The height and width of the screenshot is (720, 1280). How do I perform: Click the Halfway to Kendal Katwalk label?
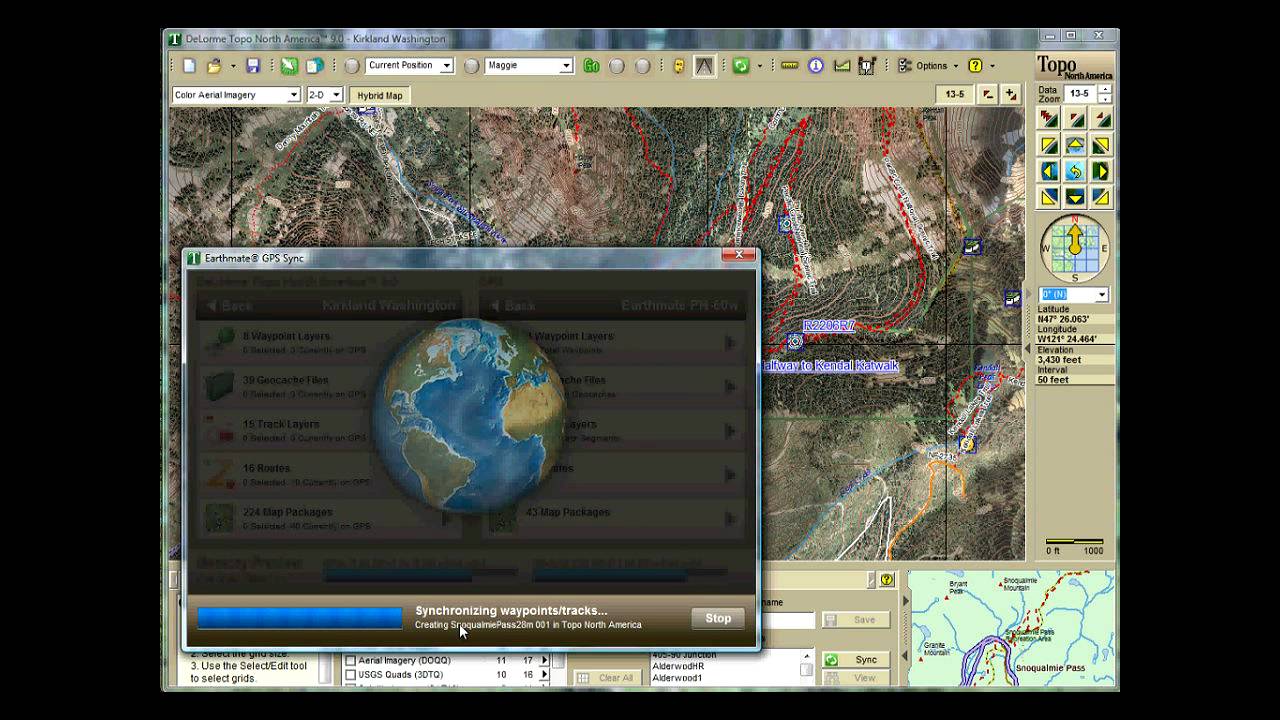click(829, 366)
